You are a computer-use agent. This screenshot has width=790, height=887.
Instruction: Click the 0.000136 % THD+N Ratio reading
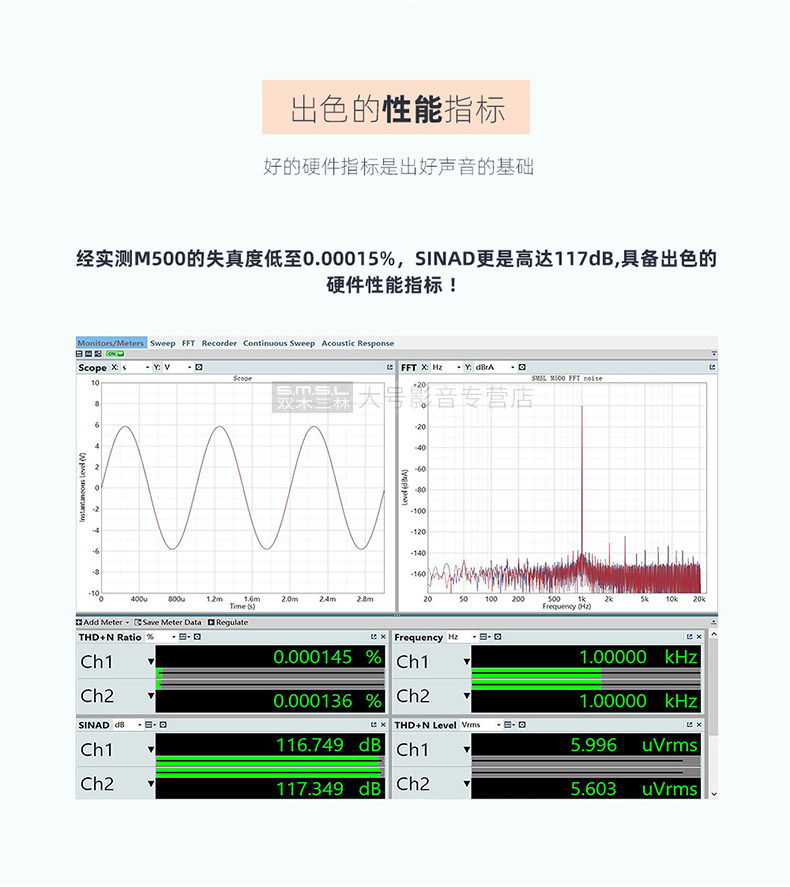327,701
